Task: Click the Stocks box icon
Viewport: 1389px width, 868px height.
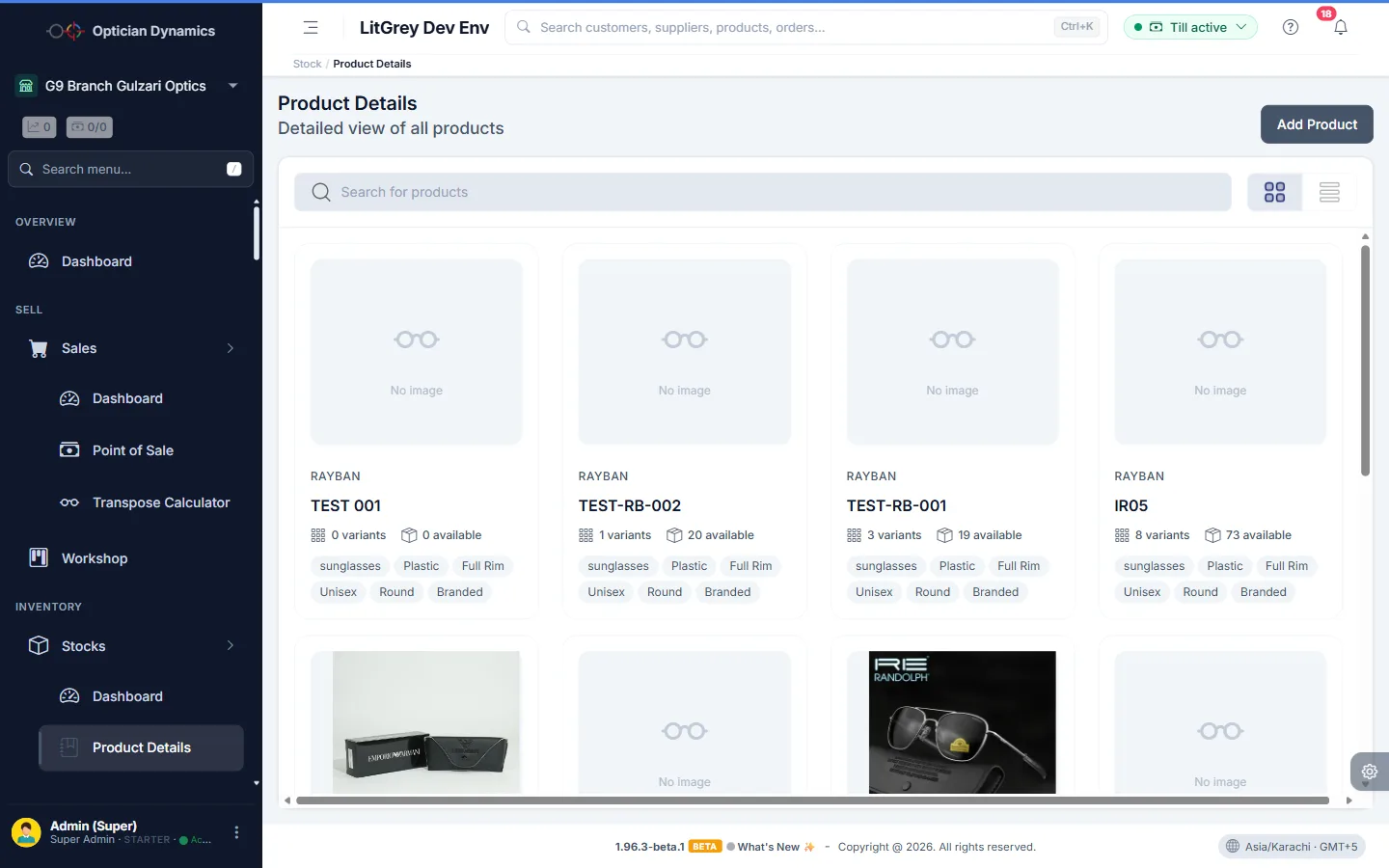Action: 39,645
